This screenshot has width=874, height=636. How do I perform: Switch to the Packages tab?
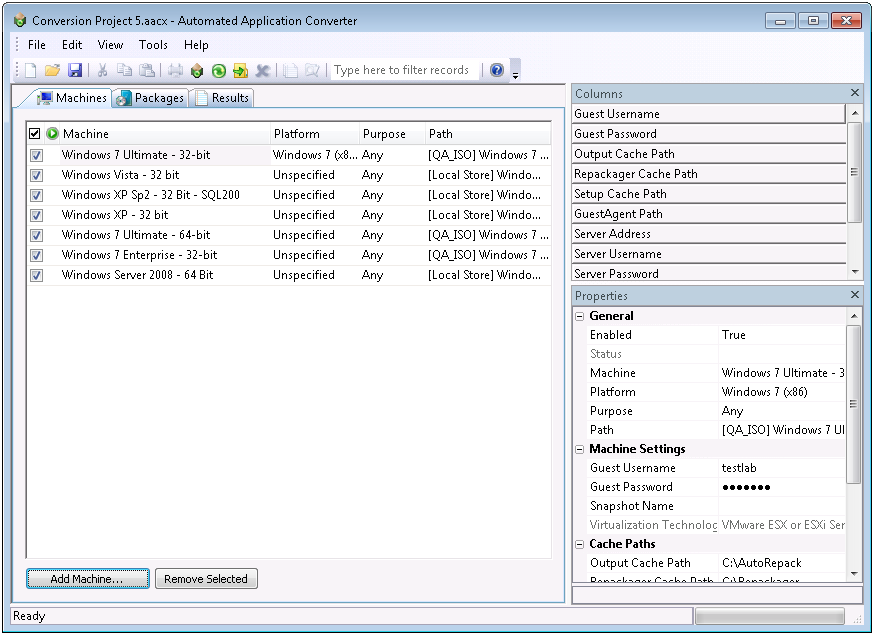(150, 98)
